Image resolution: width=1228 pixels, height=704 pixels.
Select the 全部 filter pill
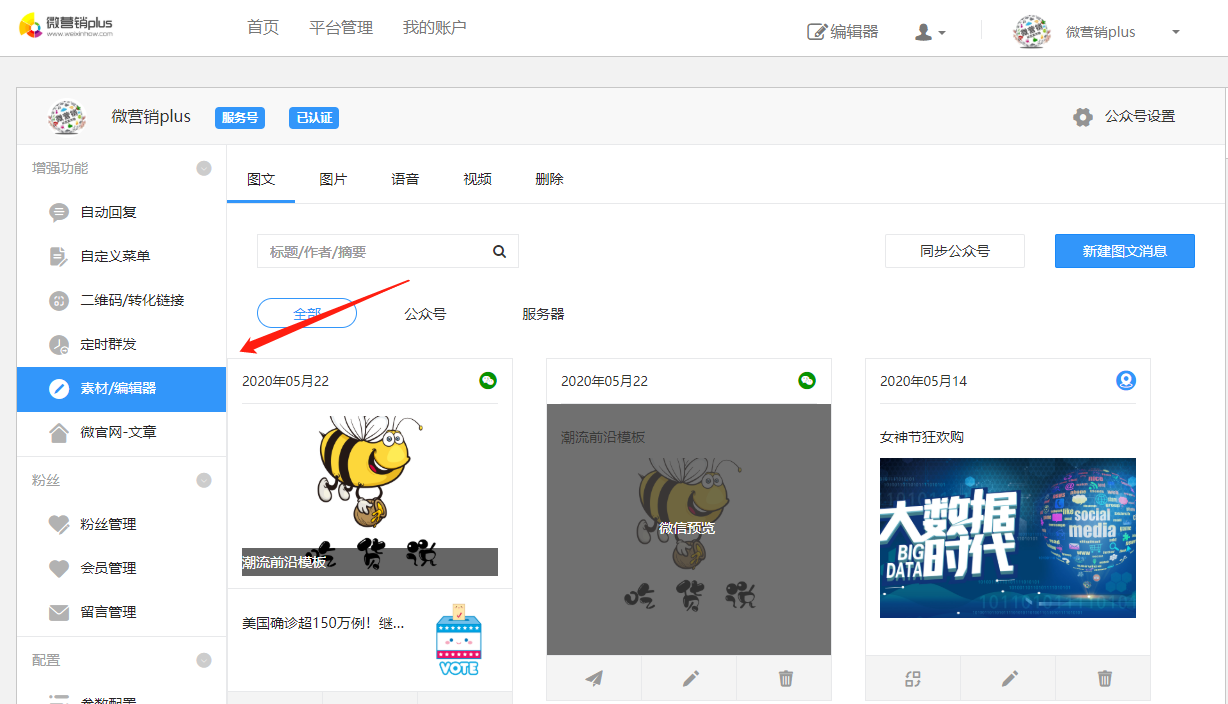[307, 313]
